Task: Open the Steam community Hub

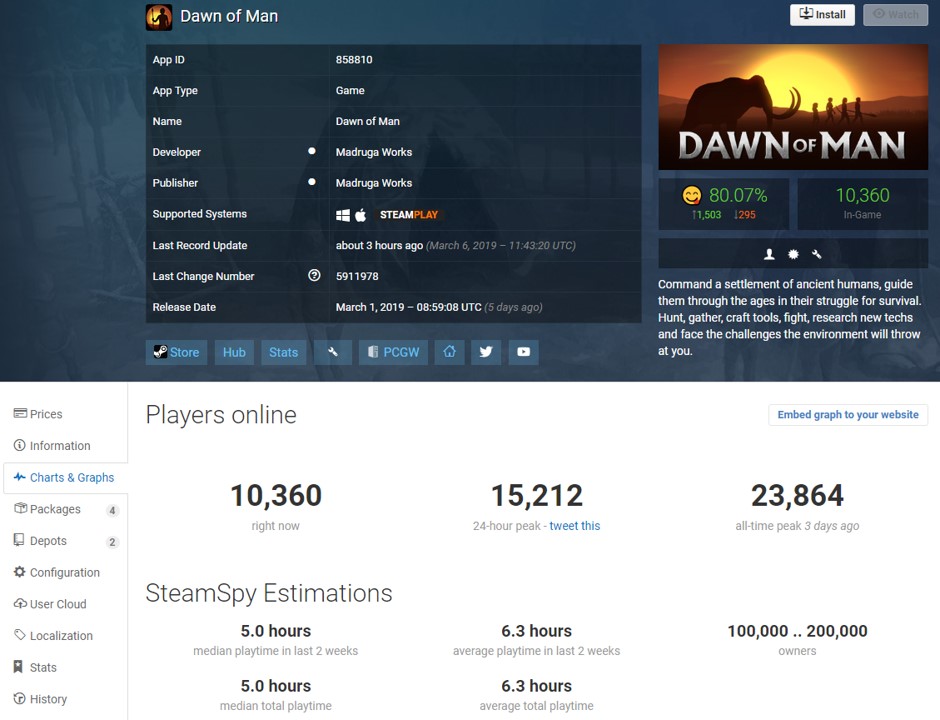Action: [x=234, y=353]
